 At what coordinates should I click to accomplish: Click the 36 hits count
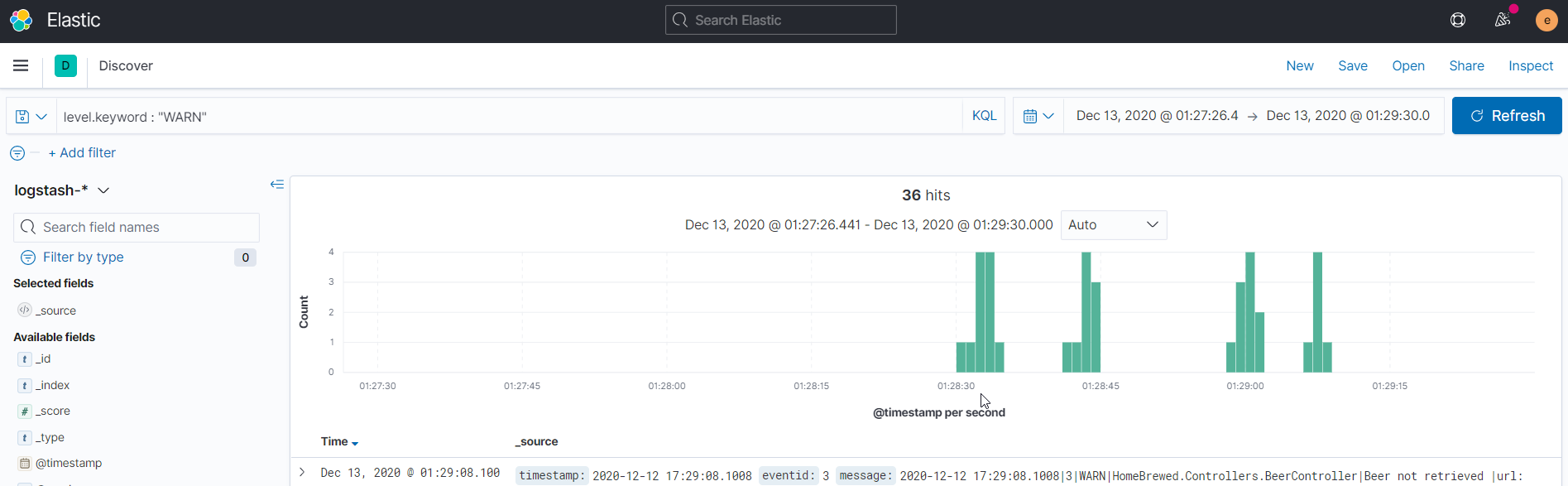pyautogui.click(x=926, y=195)
